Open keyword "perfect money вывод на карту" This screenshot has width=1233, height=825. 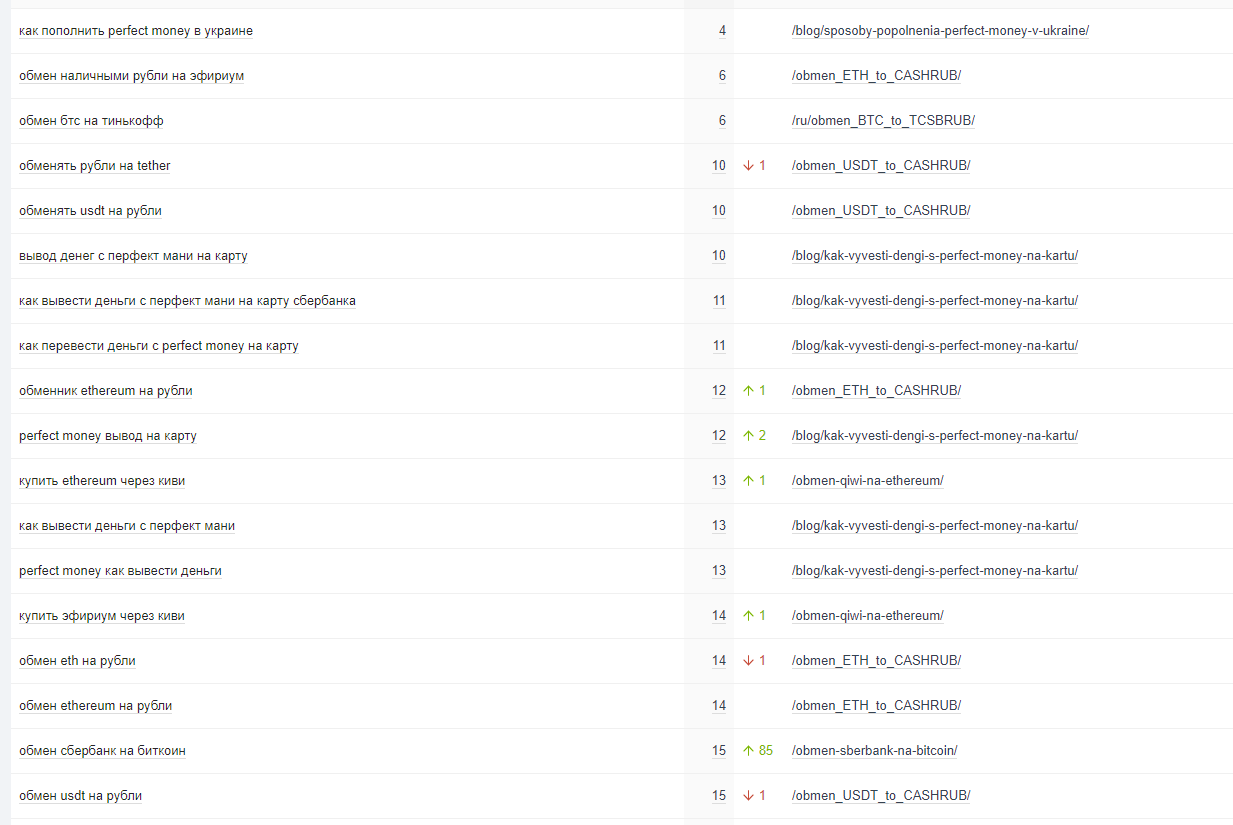pos(108,436)
